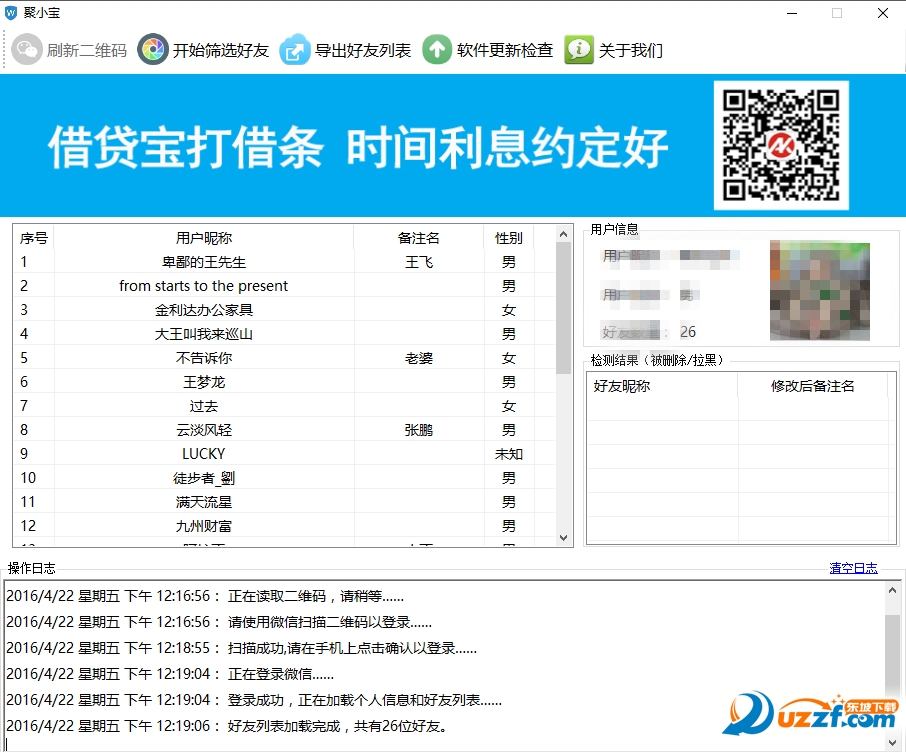The width and height of the screenshot is (906, 752).
Task: Select row 过去
Action: 284,406
